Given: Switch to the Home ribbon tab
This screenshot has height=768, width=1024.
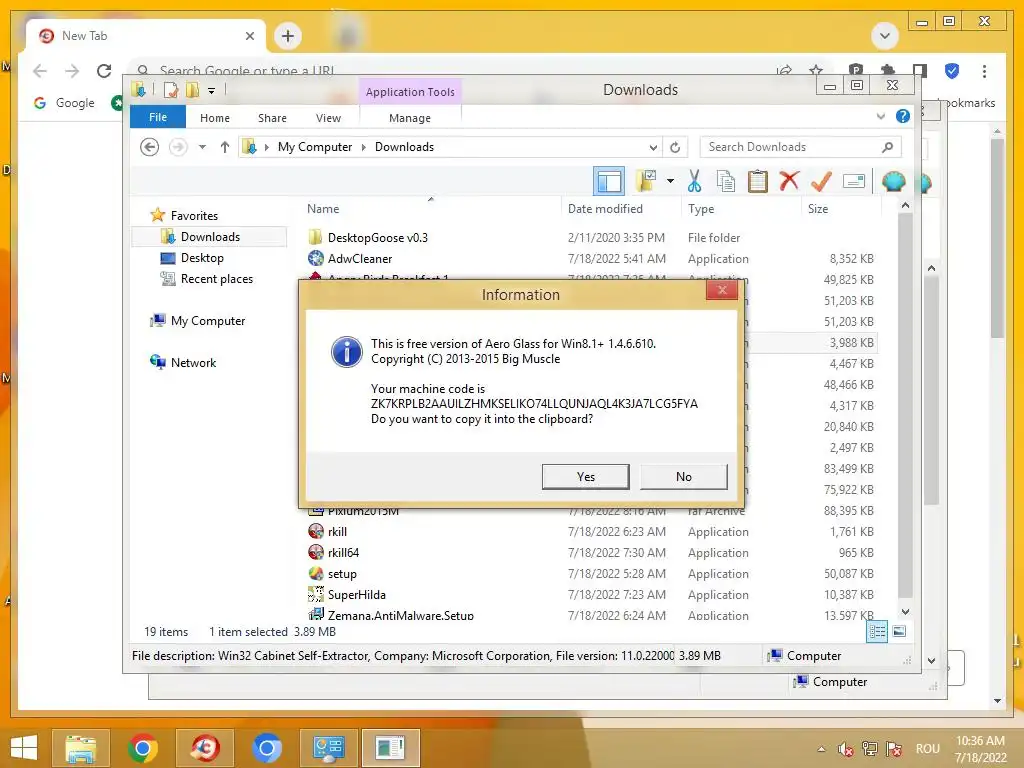Looking at the screenshot, I should [215, 118].
